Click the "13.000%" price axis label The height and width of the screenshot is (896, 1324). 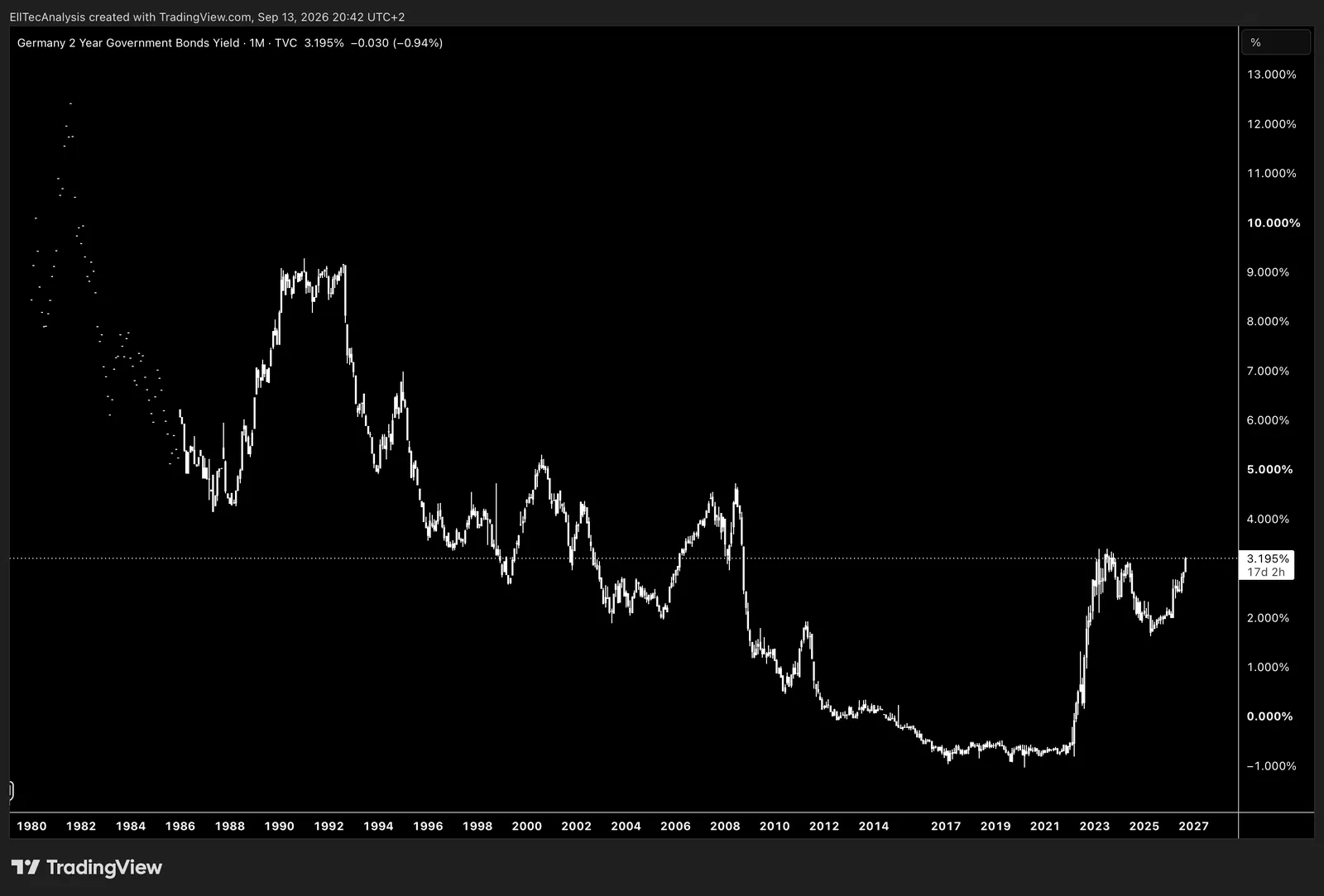click(1272, 74)
